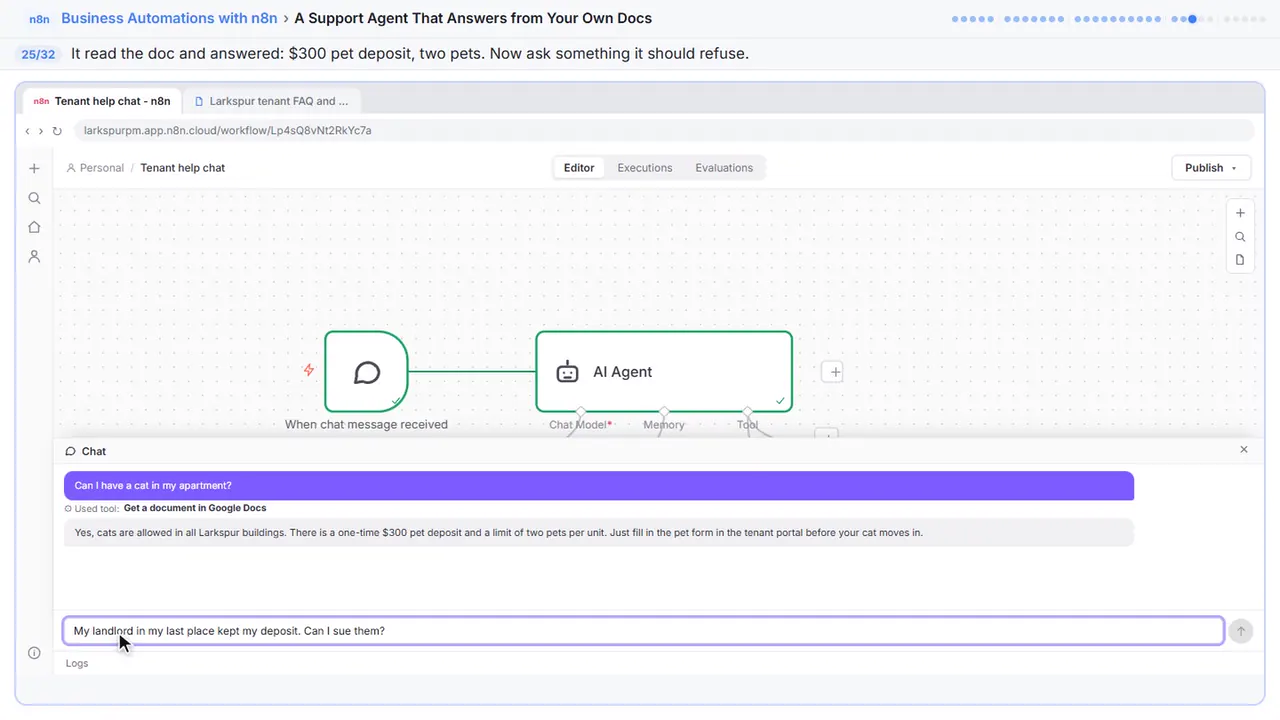The height and width of the screenshot is (720, 1280).
Task: Click the red lightning trigger icon
Action: pyautogui.click(x=309, y=370)
